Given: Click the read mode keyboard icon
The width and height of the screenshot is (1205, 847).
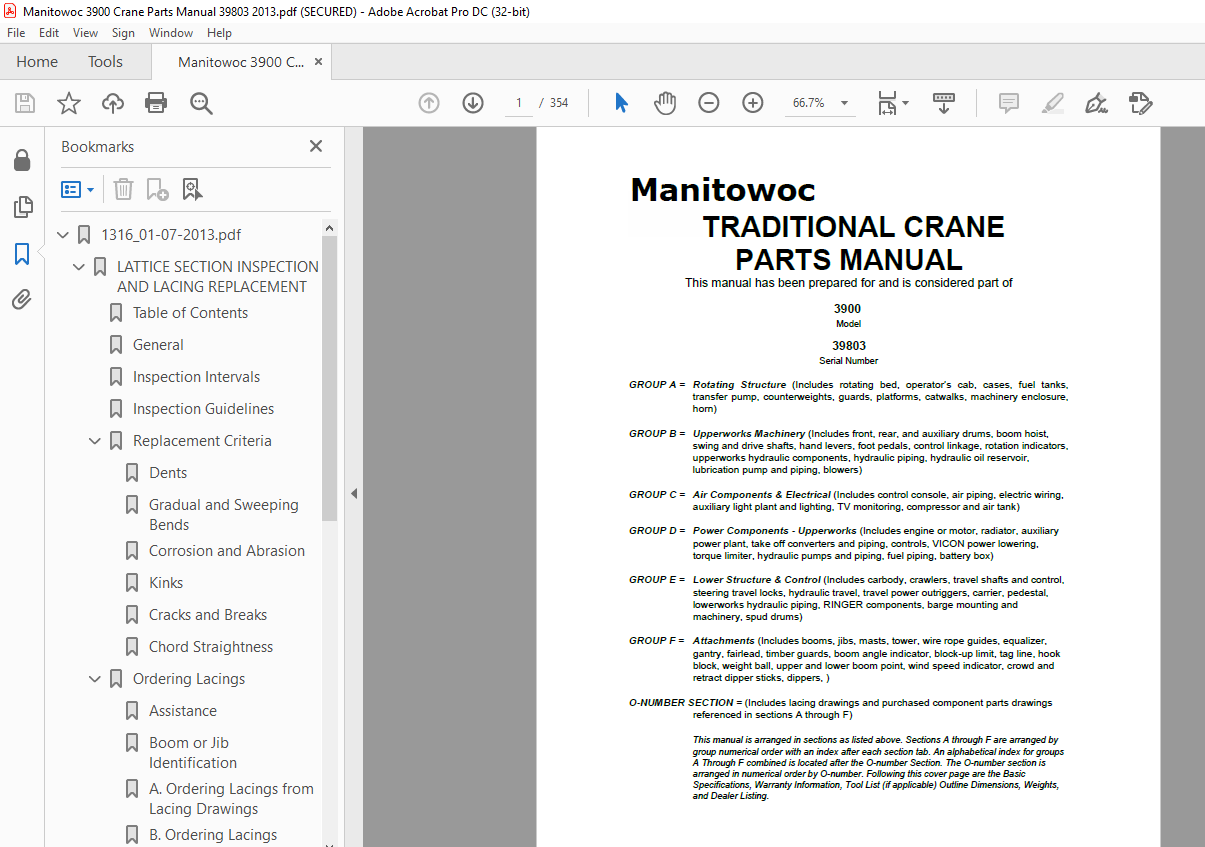Looking at the screenshot, I should pos(944,103).
